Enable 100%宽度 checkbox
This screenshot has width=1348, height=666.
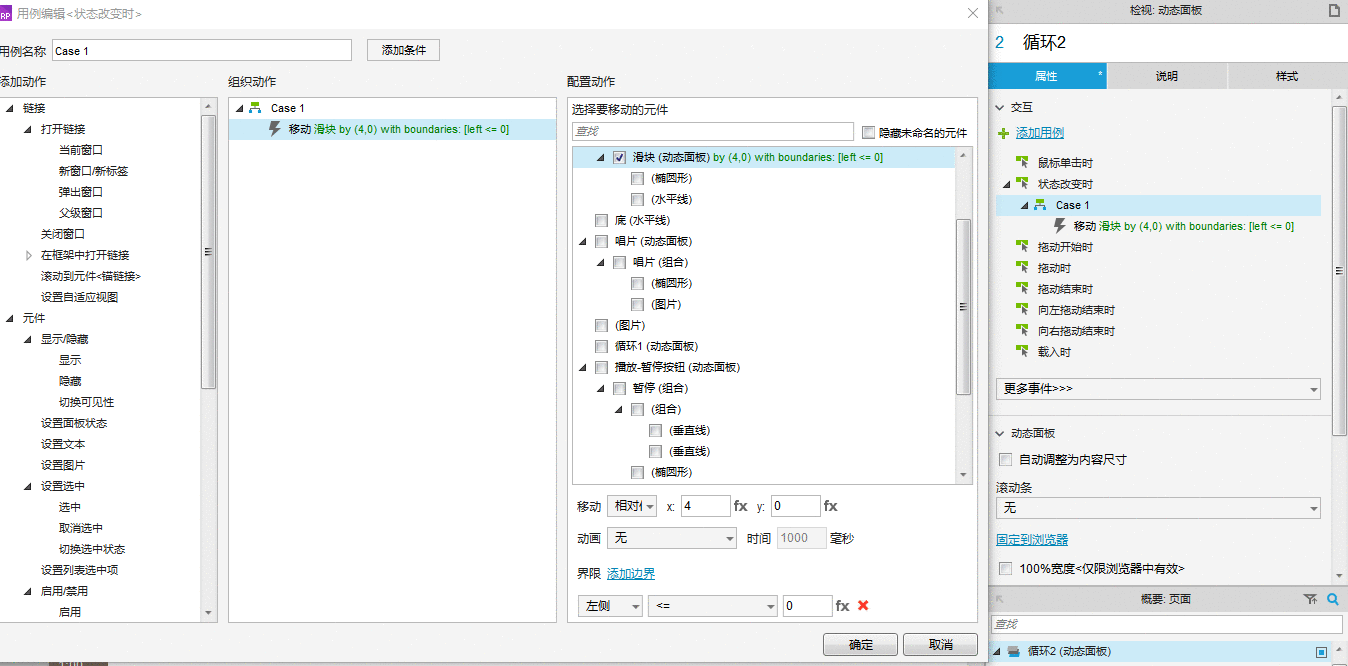1006,569
